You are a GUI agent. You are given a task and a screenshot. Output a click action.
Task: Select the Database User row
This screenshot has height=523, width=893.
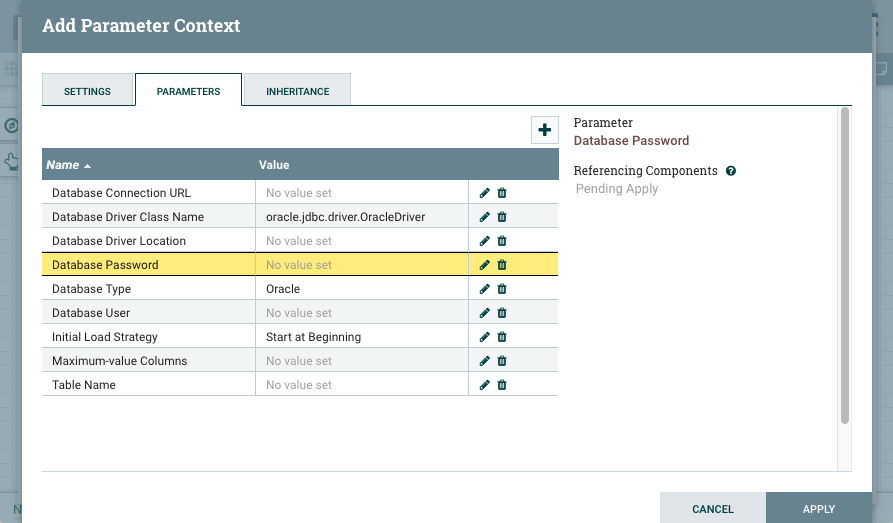pyautogui.click(x=148, y=313)
